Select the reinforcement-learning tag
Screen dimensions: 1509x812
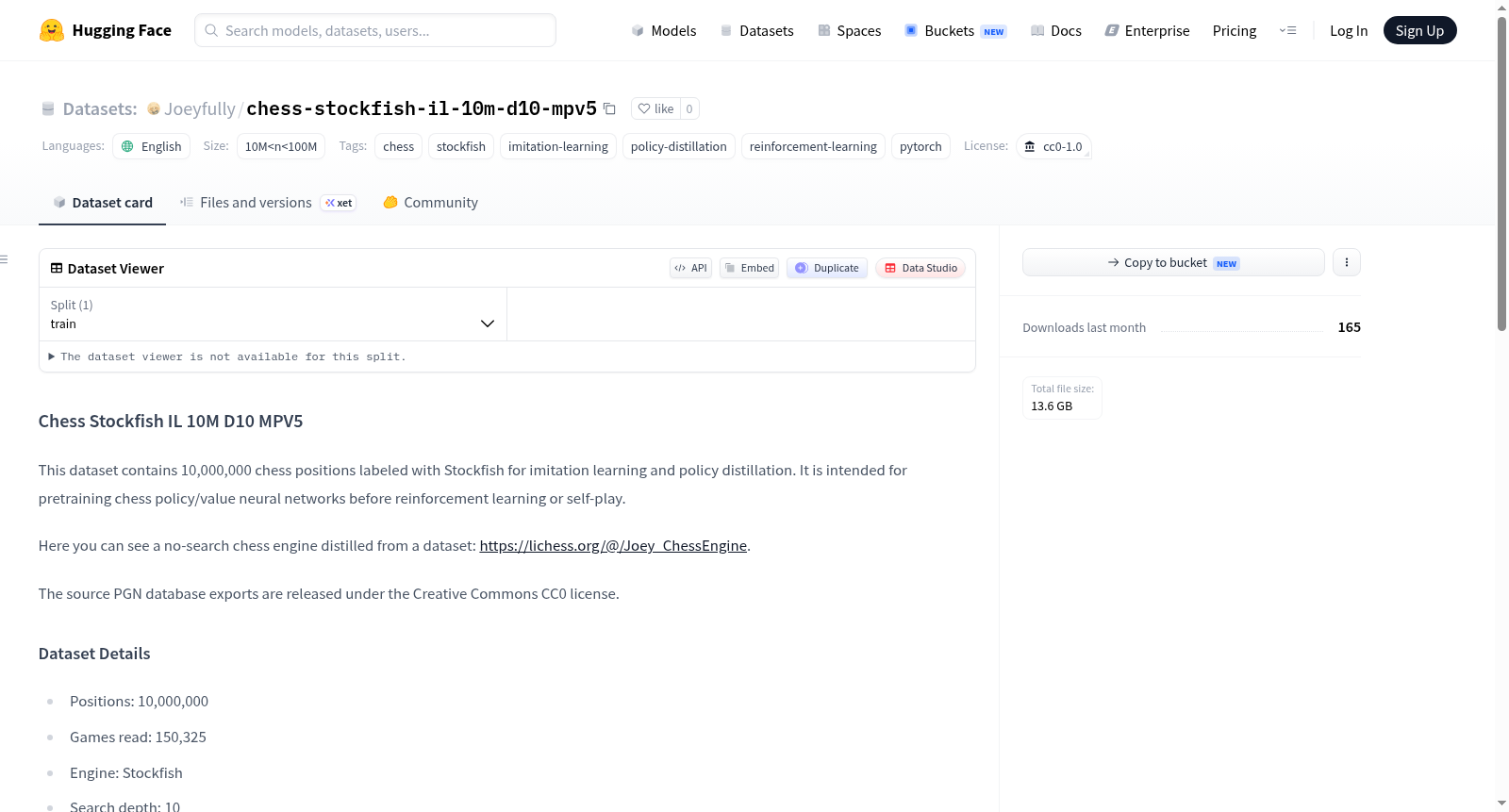pyautogui.click(x=813, y=146)
